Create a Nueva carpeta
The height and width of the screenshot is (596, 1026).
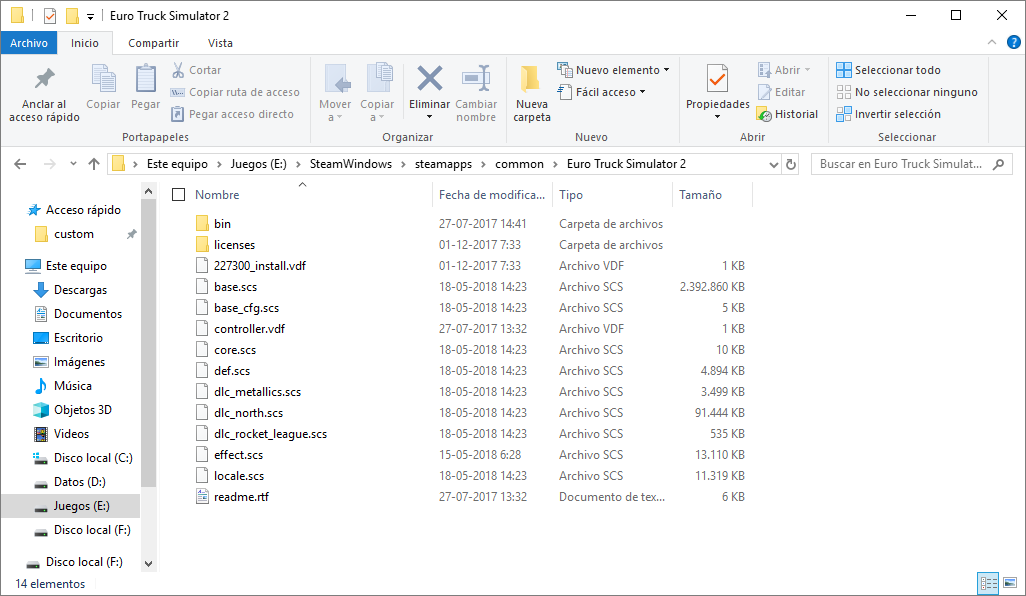pos(531,94)
